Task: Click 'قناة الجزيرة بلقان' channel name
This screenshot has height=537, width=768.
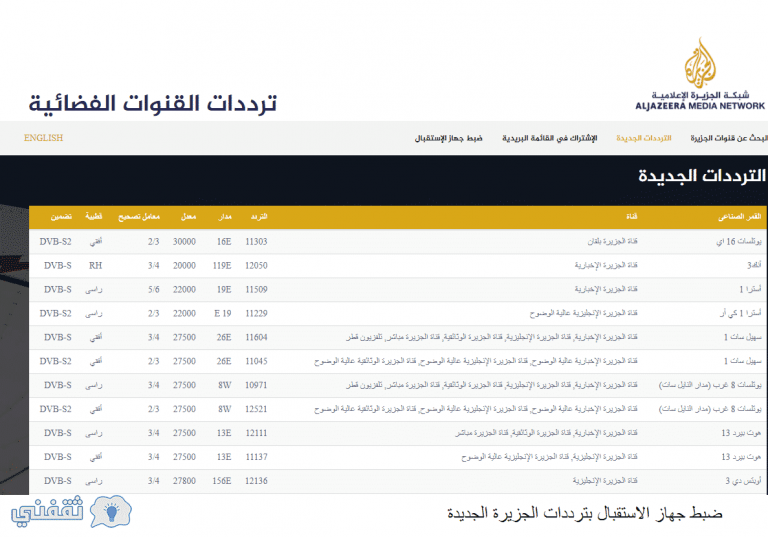Action: 612,242
